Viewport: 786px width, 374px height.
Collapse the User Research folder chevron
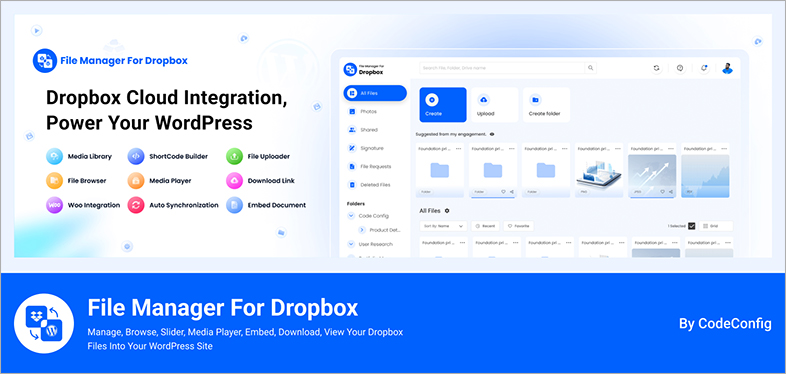(x=351, y=244)
